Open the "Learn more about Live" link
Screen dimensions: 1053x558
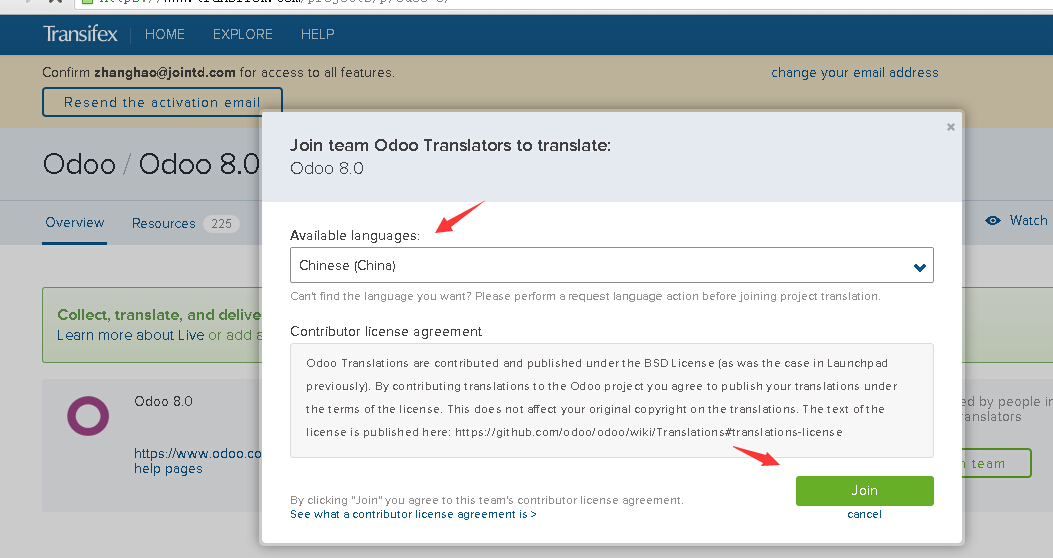click(x=130, y=335)
